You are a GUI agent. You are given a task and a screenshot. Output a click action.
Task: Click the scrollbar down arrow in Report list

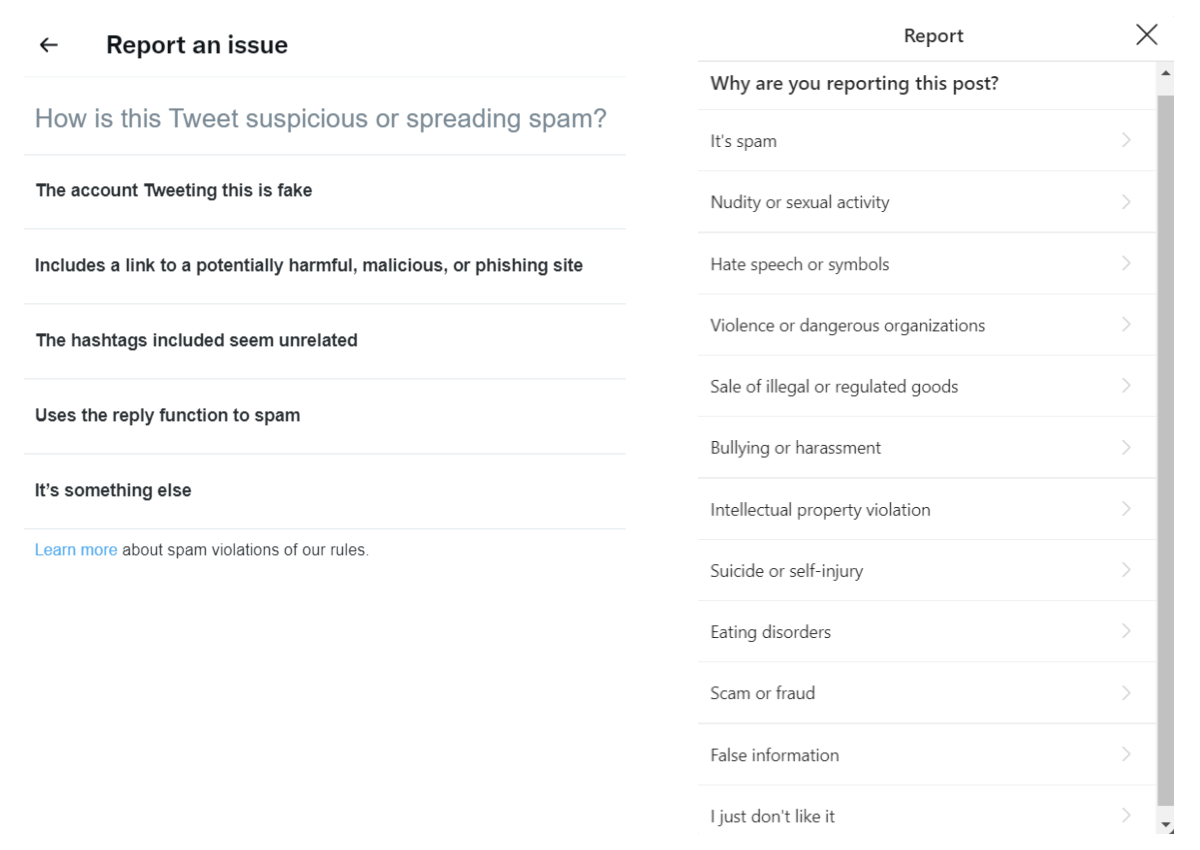pos(1165,825)
